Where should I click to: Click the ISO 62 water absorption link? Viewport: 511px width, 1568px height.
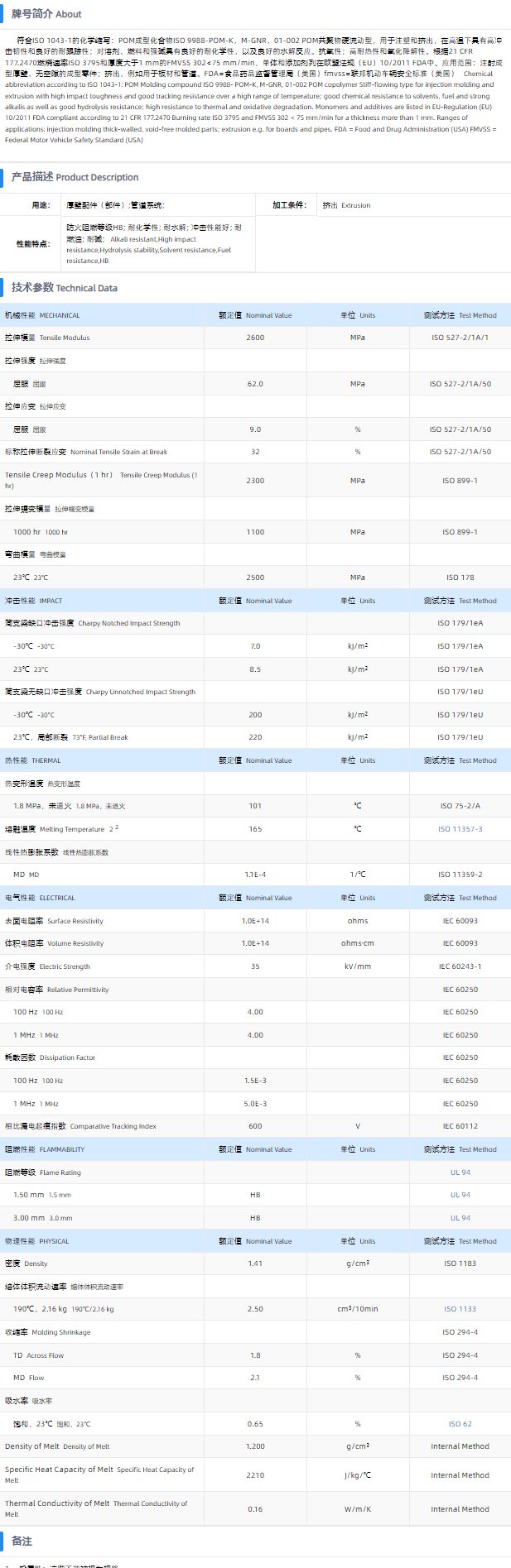[460, 1424]
